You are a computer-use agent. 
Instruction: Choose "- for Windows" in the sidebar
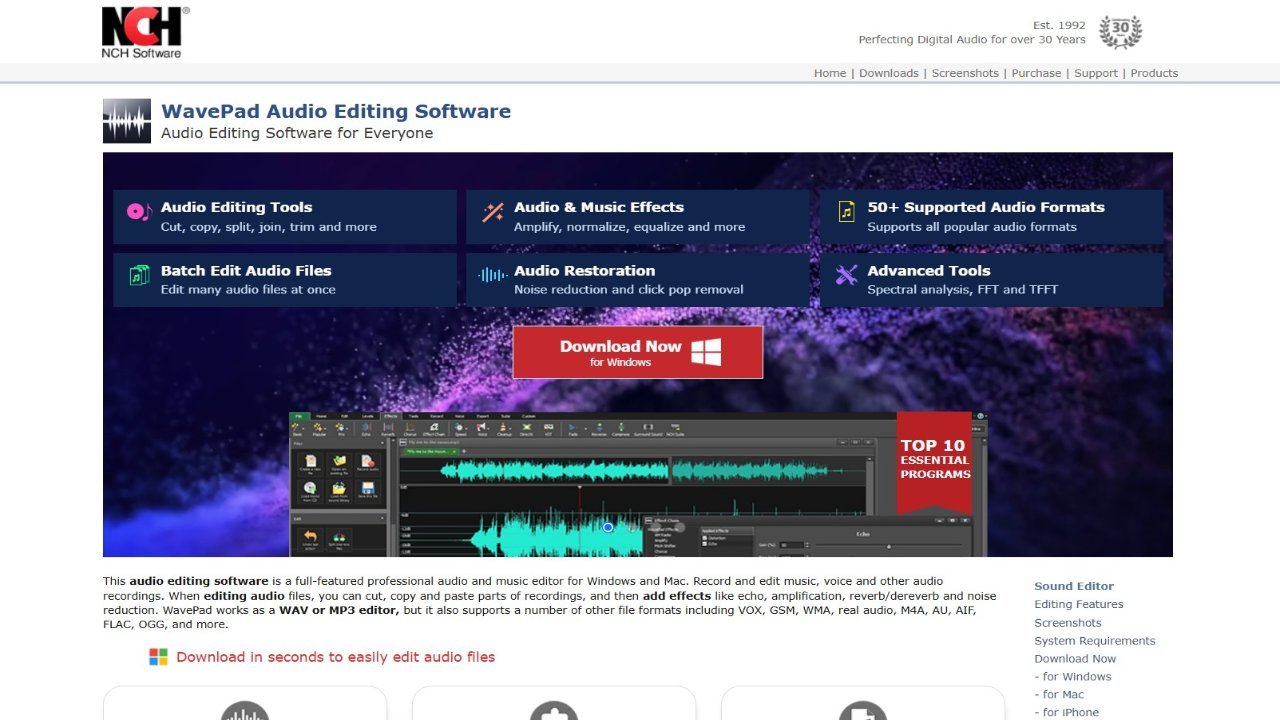(x=1073, y=676)
